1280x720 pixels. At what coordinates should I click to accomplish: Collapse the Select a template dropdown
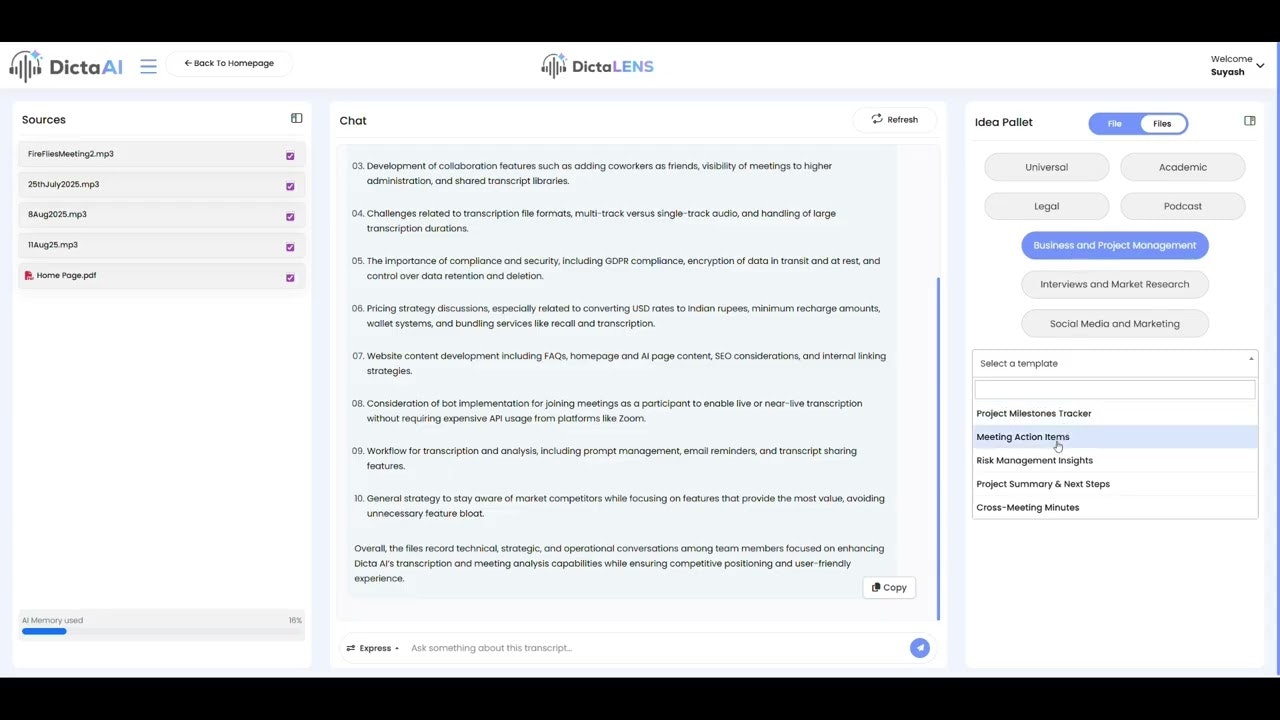click(x=1115, y=363)
